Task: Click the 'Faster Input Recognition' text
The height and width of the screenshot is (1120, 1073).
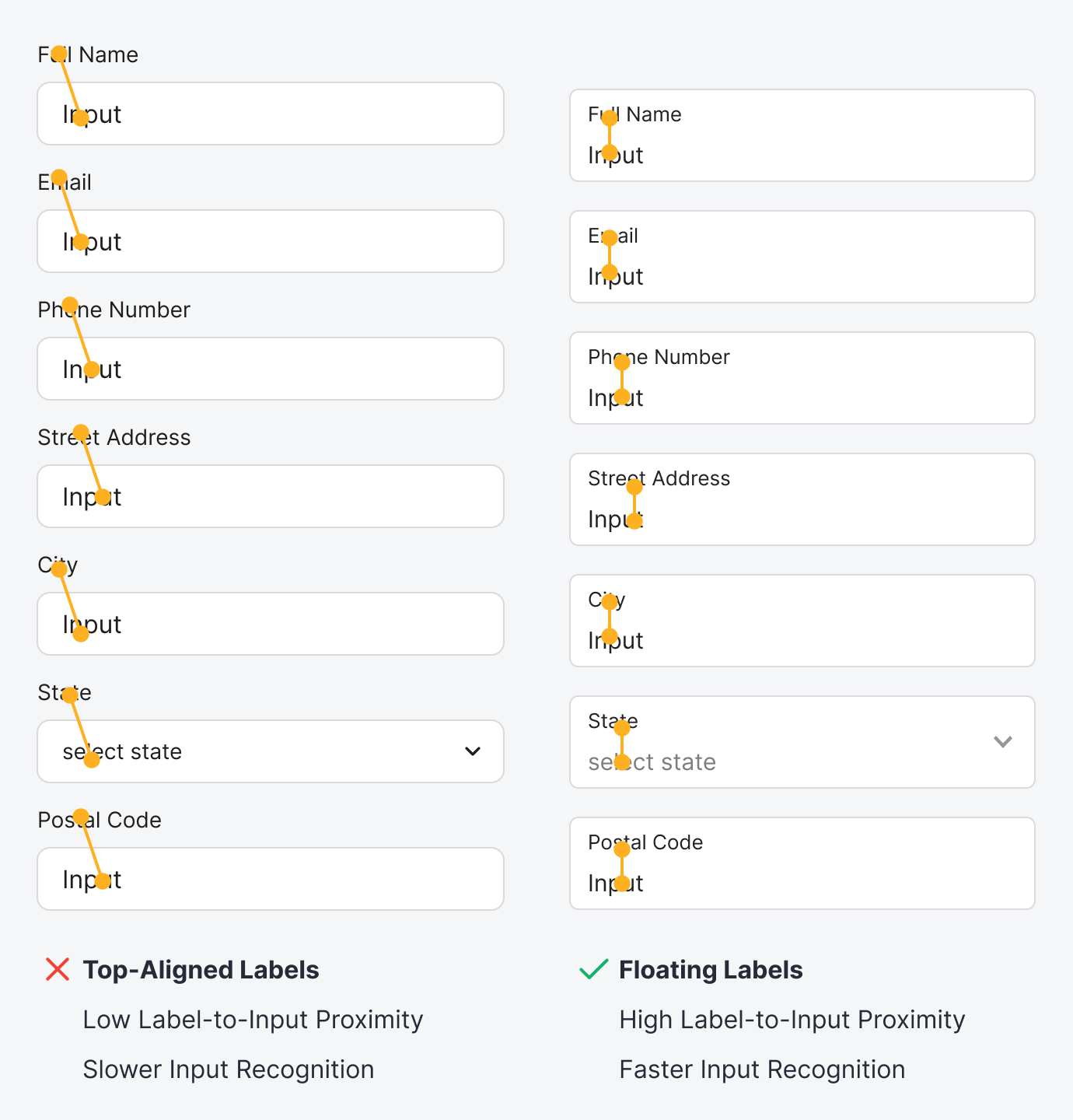Action: click(x=762, y=1069)
